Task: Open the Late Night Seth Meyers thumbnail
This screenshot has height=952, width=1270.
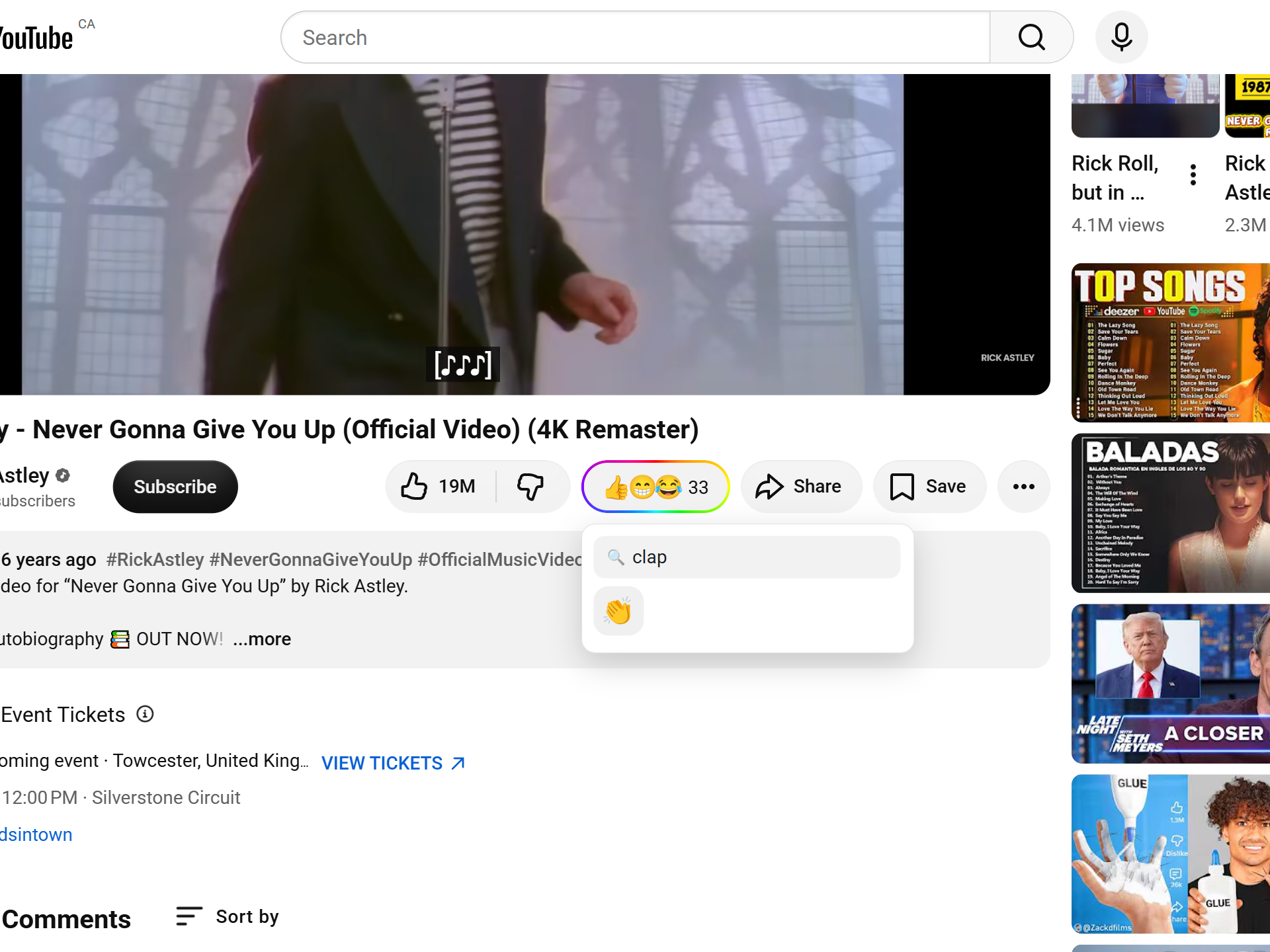Action: coord(1171,684)
